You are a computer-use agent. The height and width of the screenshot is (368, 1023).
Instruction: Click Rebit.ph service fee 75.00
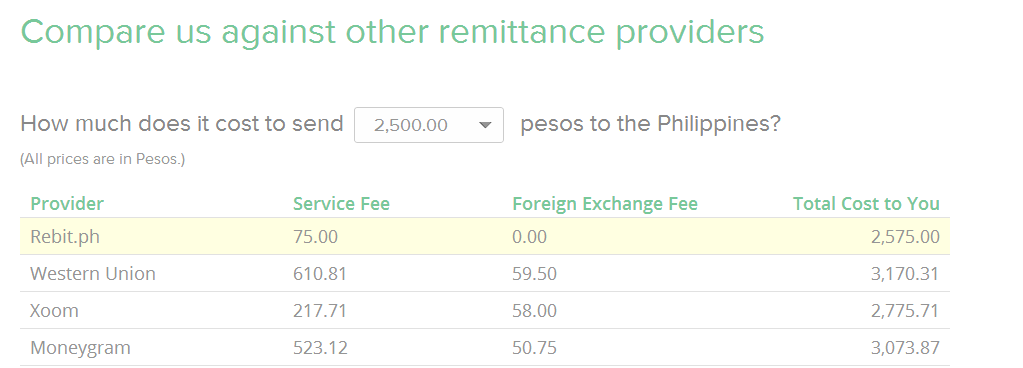(316, 236)
